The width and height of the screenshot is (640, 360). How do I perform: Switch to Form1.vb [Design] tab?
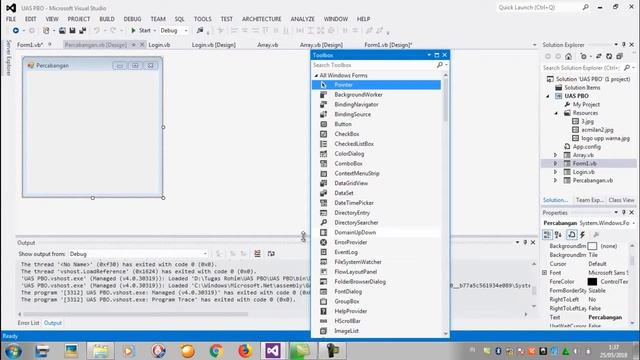(388, 45)
